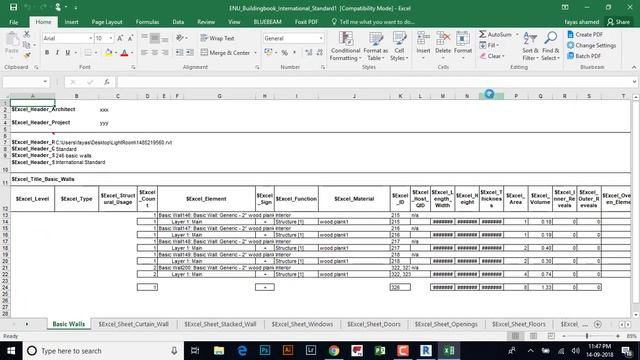Select the Align Left icon

point(144,53)
